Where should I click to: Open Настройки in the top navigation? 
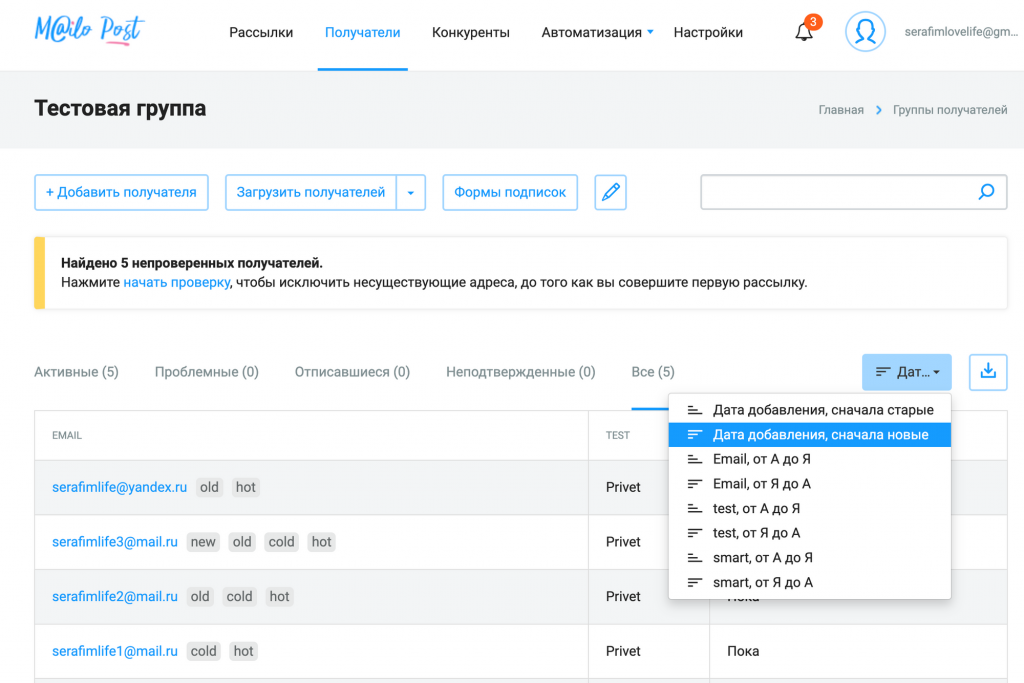708,32
